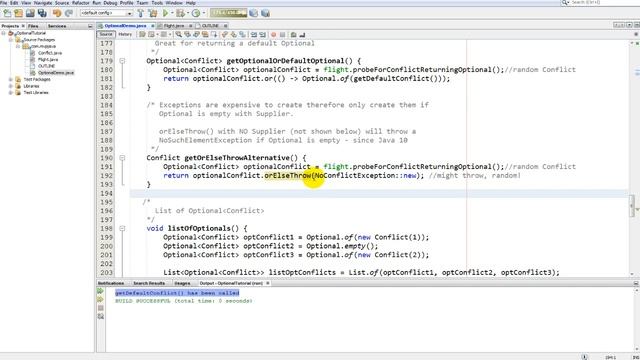Click the stop square icon in Output panel

100,308
